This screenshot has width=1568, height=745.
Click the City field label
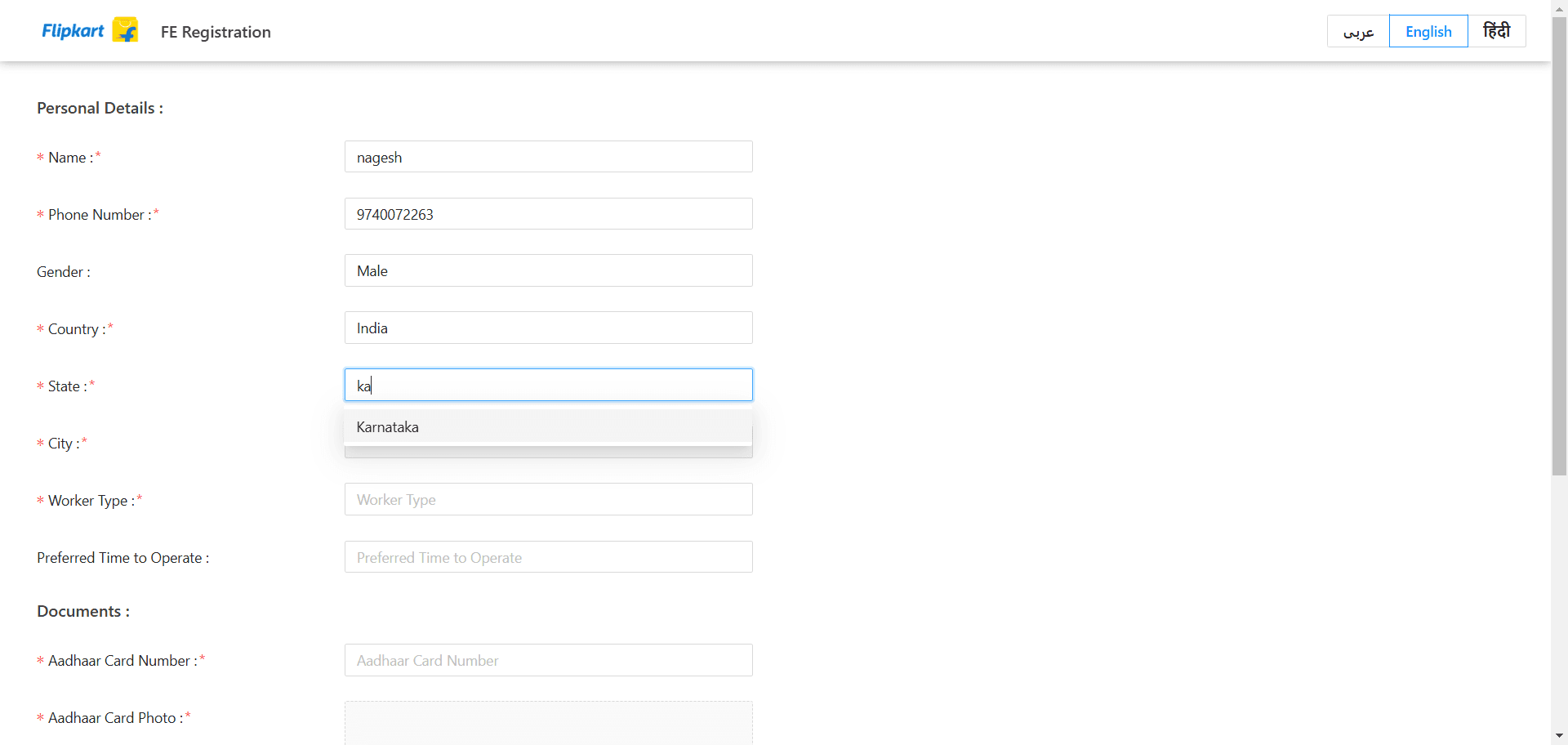[62, 443]
